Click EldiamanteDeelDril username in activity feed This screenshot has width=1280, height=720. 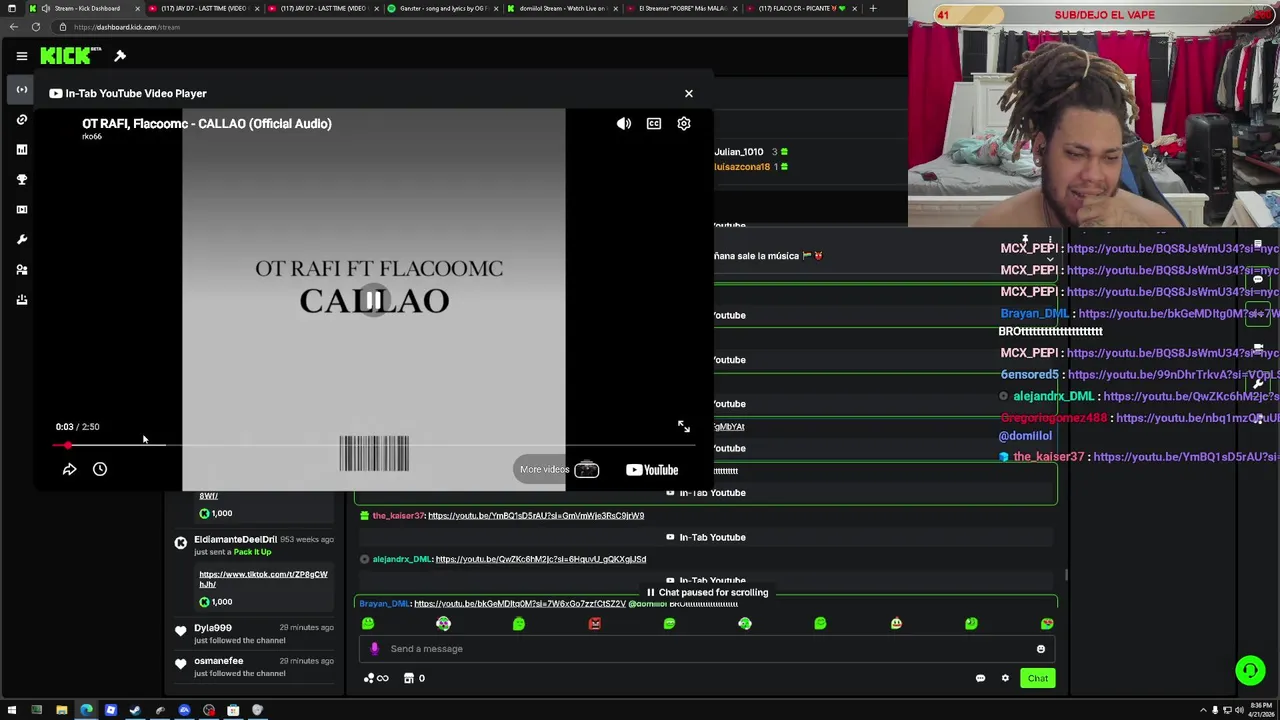tap(235, 539)
